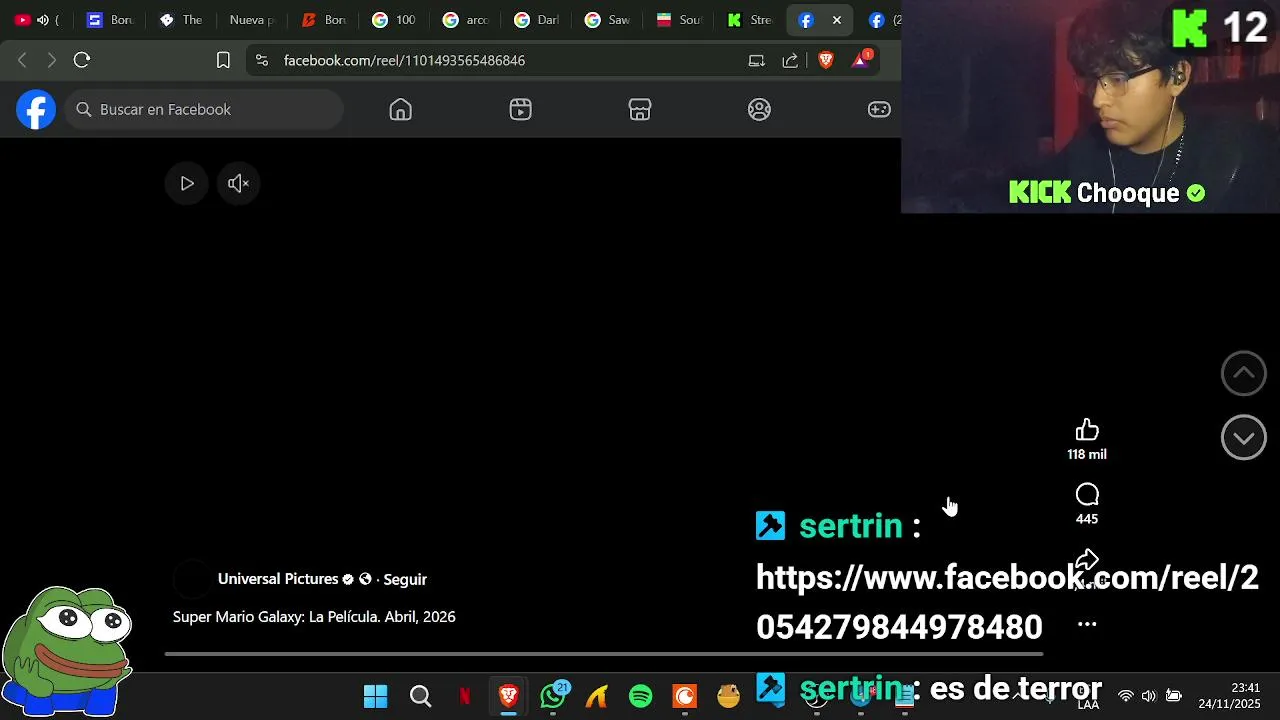Play the paused reel
The width and height of the screenshot is (1280, 720).
(187, 183)
